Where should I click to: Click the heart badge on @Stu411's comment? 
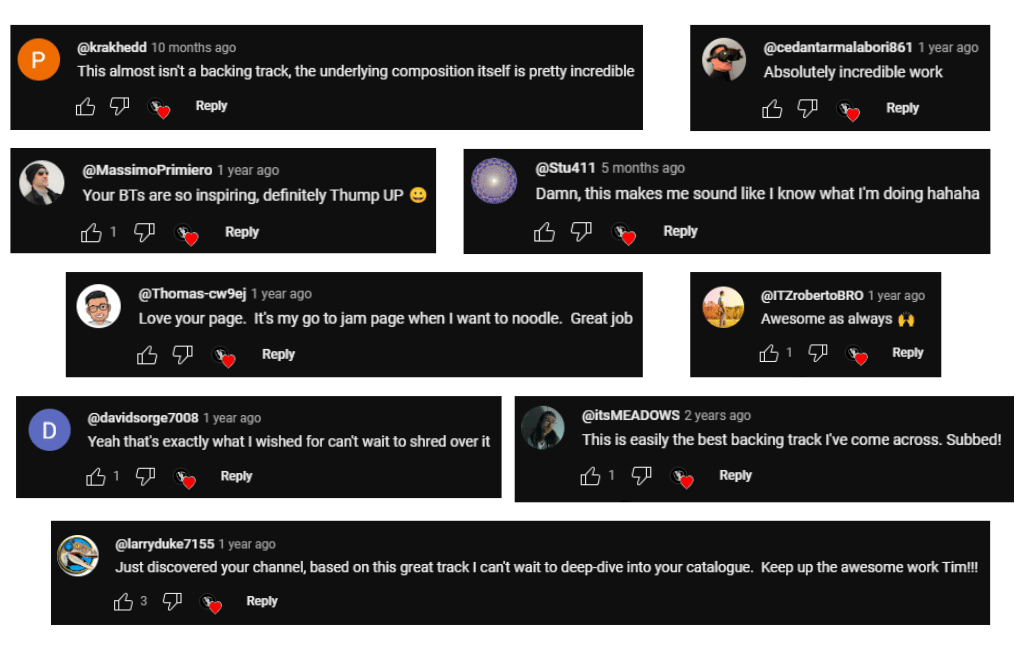624,233
